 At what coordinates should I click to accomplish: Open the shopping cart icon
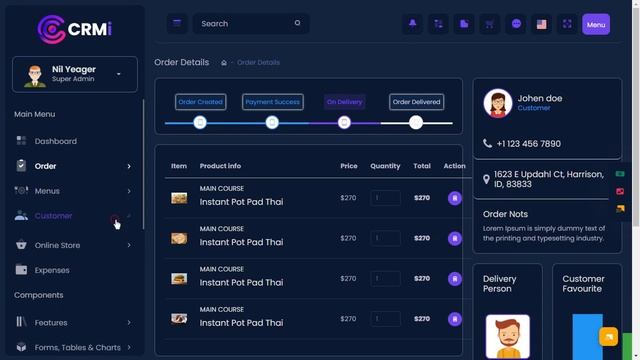click(490, 24)
